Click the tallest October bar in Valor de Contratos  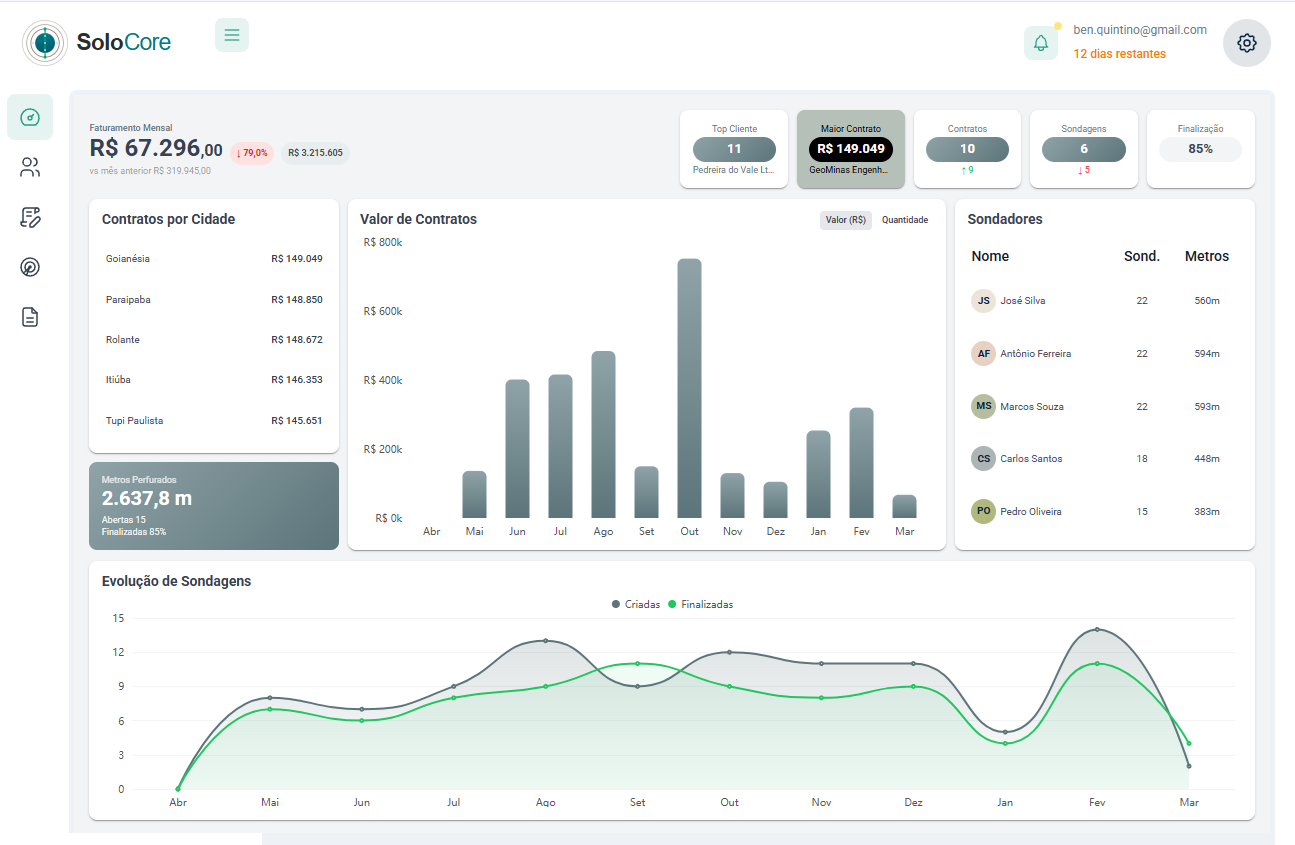tap(689, 390)
